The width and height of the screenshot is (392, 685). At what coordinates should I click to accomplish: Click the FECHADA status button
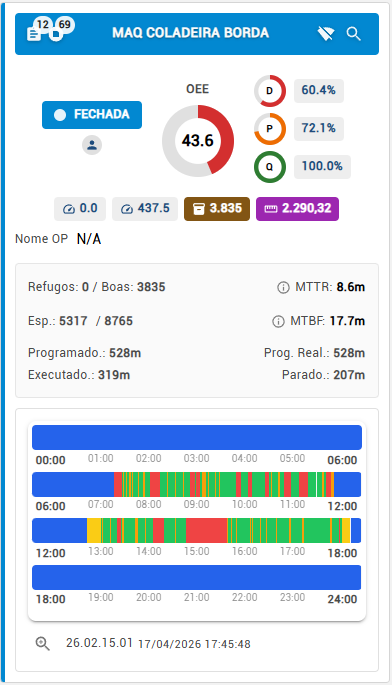click(92, 115)
